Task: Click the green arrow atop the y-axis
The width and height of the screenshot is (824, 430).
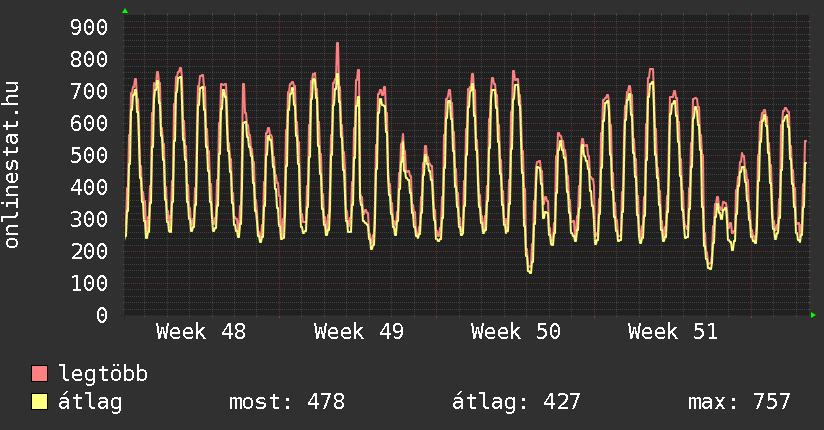Action: [x=125, y=11]
